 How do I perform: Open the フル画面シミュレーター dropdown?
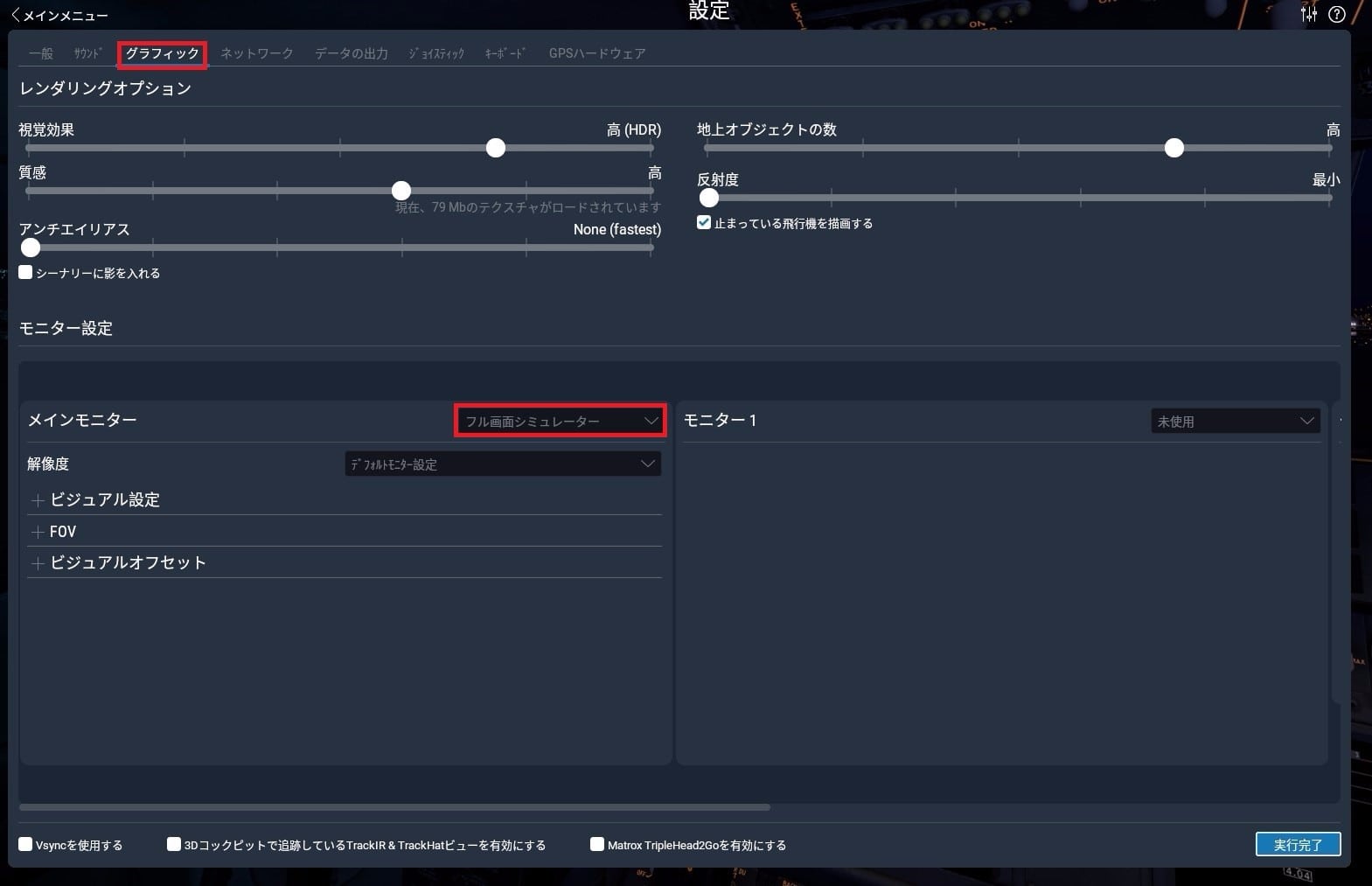(561, 421)
